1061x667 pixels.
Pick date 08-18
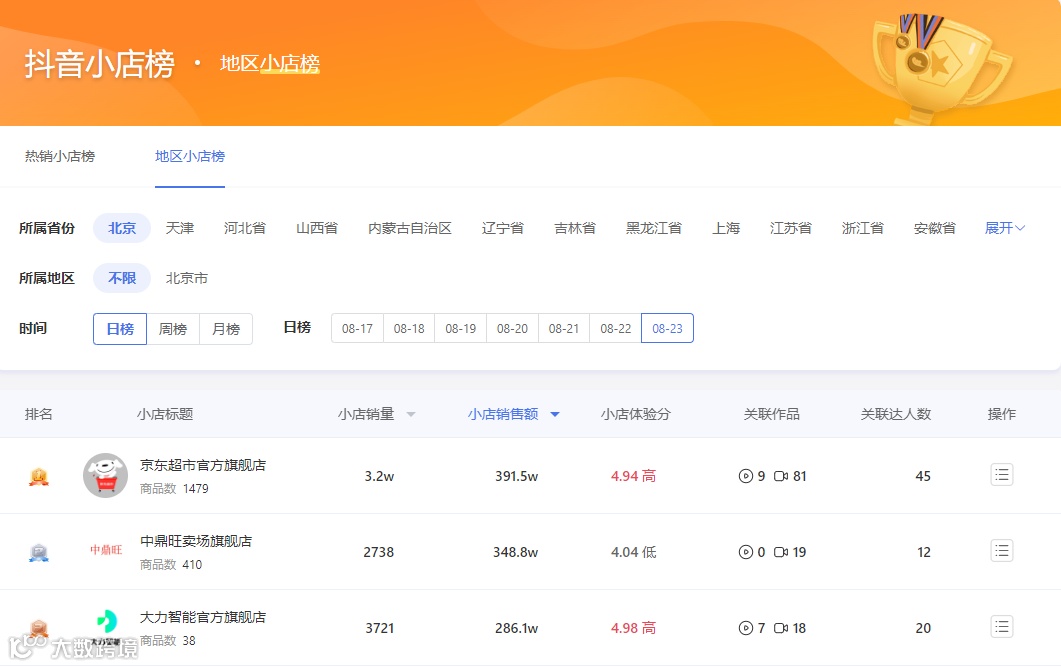(x=409, y=328)
